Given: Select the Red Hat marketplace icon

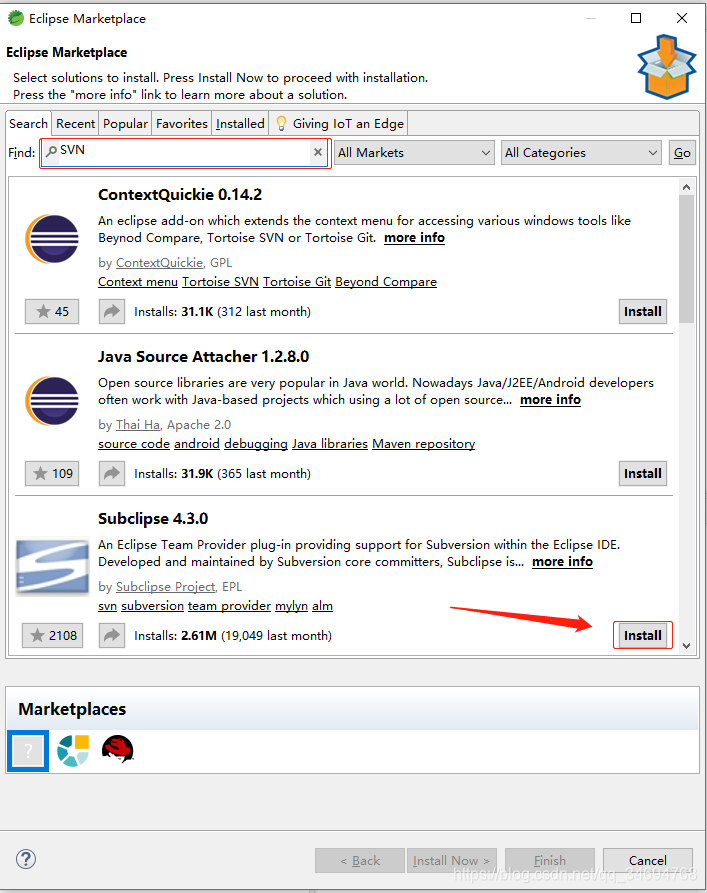Looking at the screenshot, I should tap(117, 749).
